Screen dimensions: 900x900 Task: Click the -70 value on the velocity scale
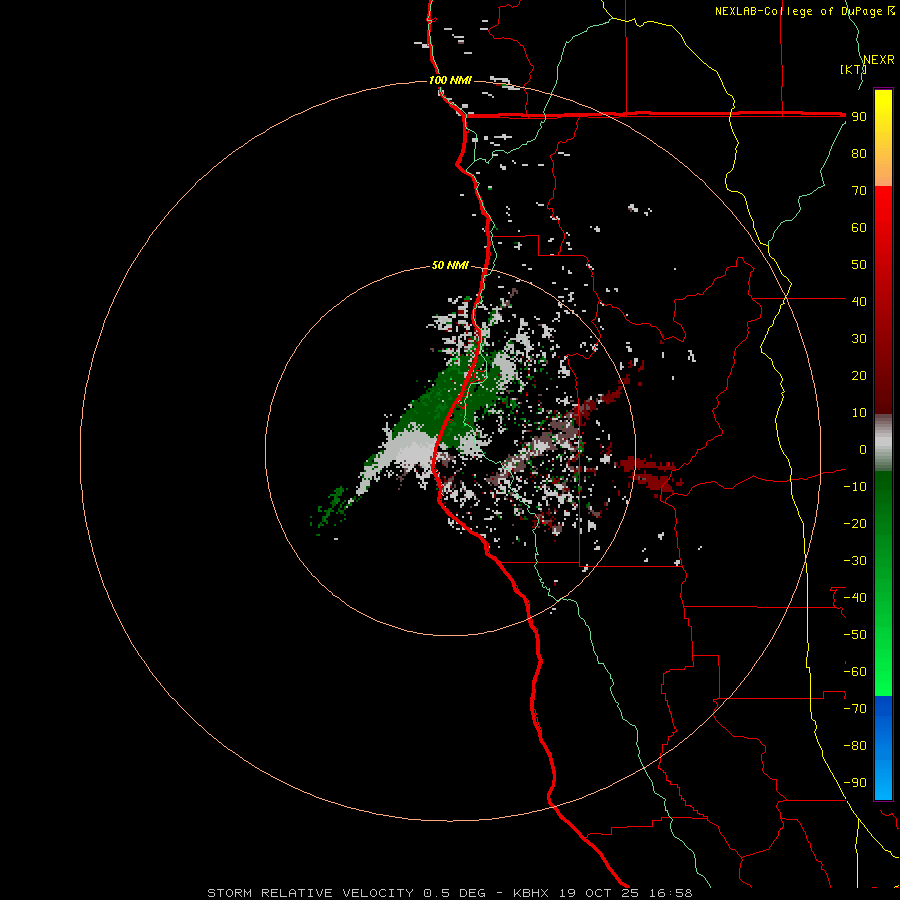point(855,709)
